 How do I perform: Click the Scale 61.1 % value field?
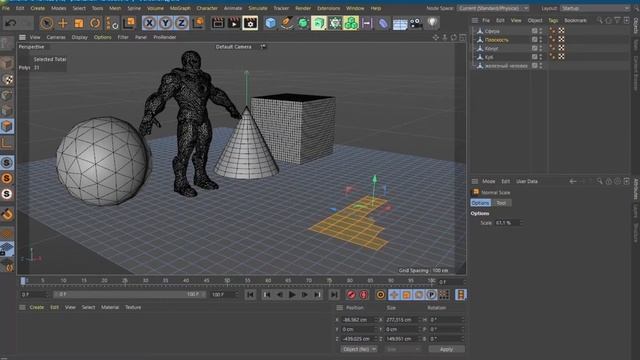509,223
